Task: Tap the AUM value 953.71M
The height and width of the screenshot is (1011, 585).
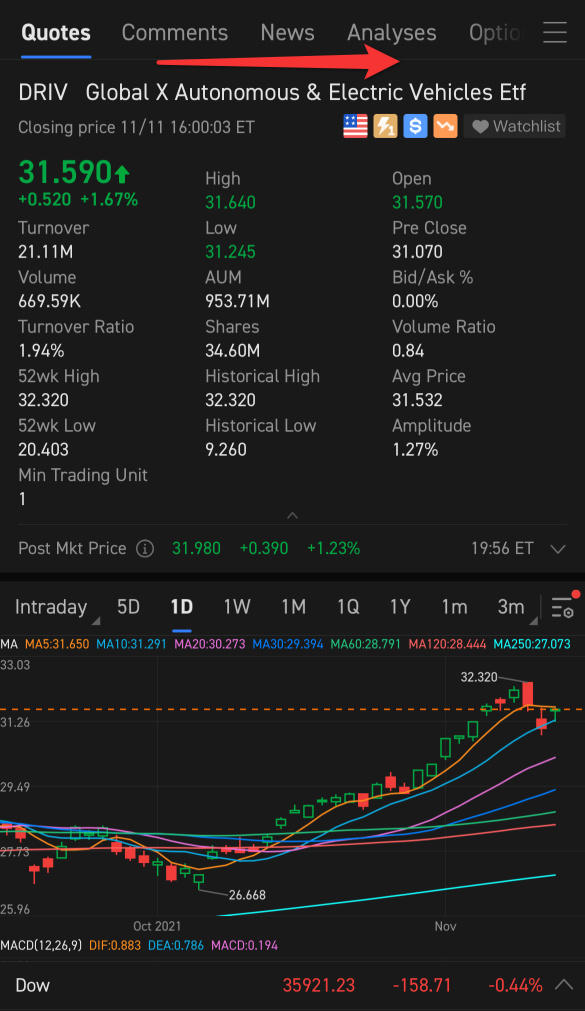Action: point(237,301)
